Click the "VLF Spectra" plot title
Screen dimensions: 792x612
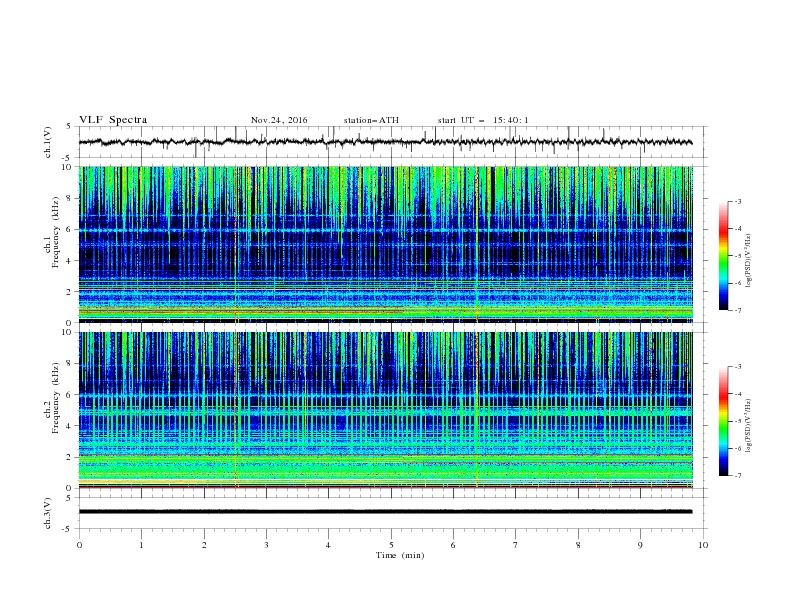coord(113,120)
